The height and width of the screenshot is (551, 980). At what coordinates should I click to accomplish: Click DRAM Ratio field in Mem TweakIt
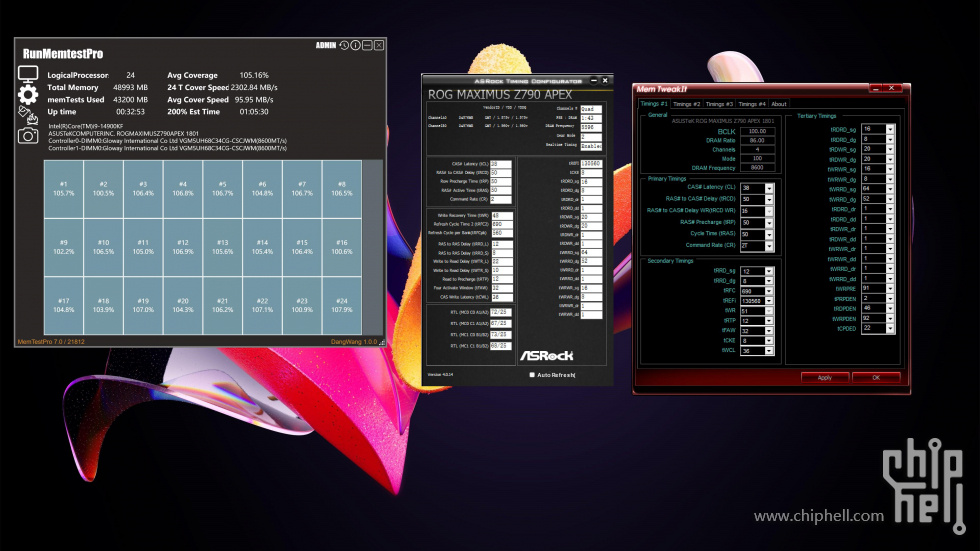758,141
